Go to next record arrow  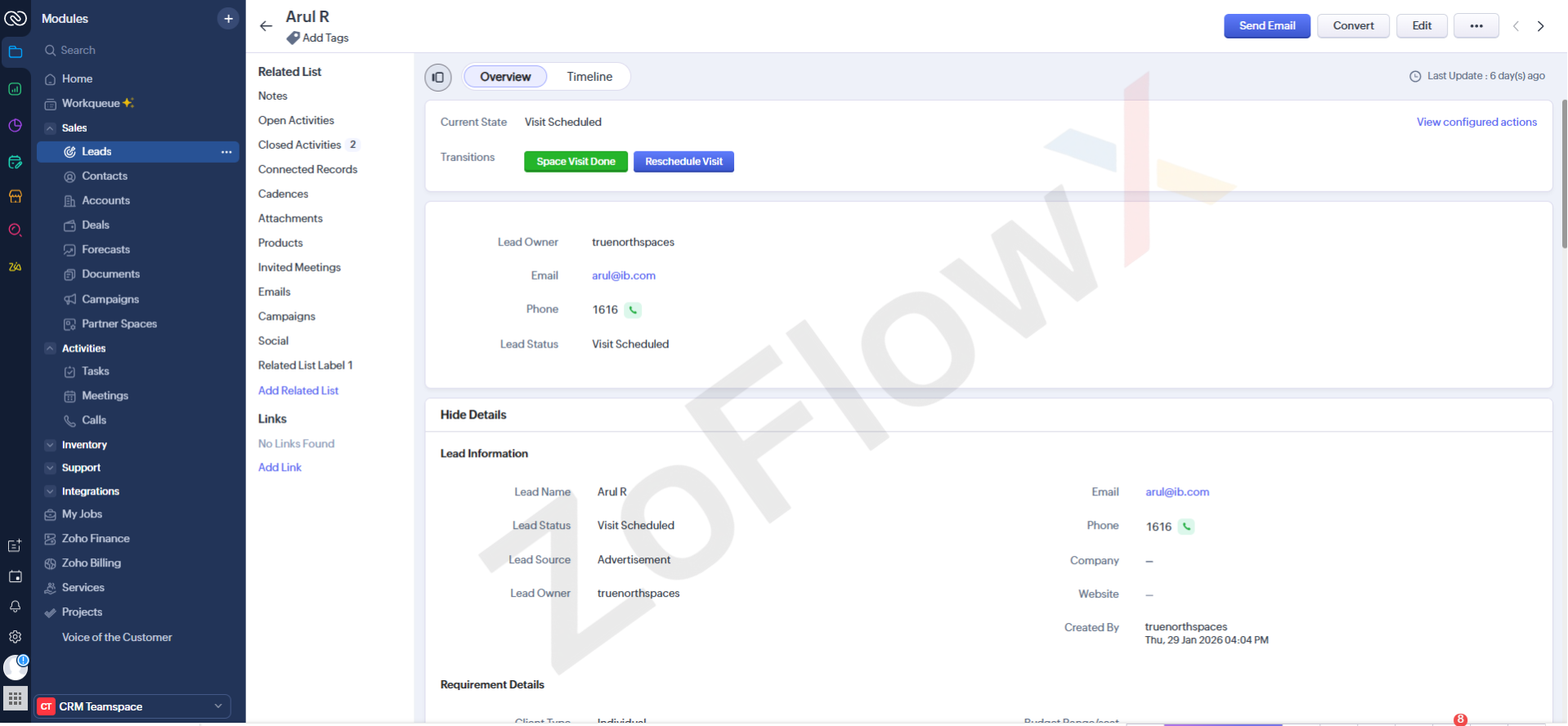tap(1540, 26)
